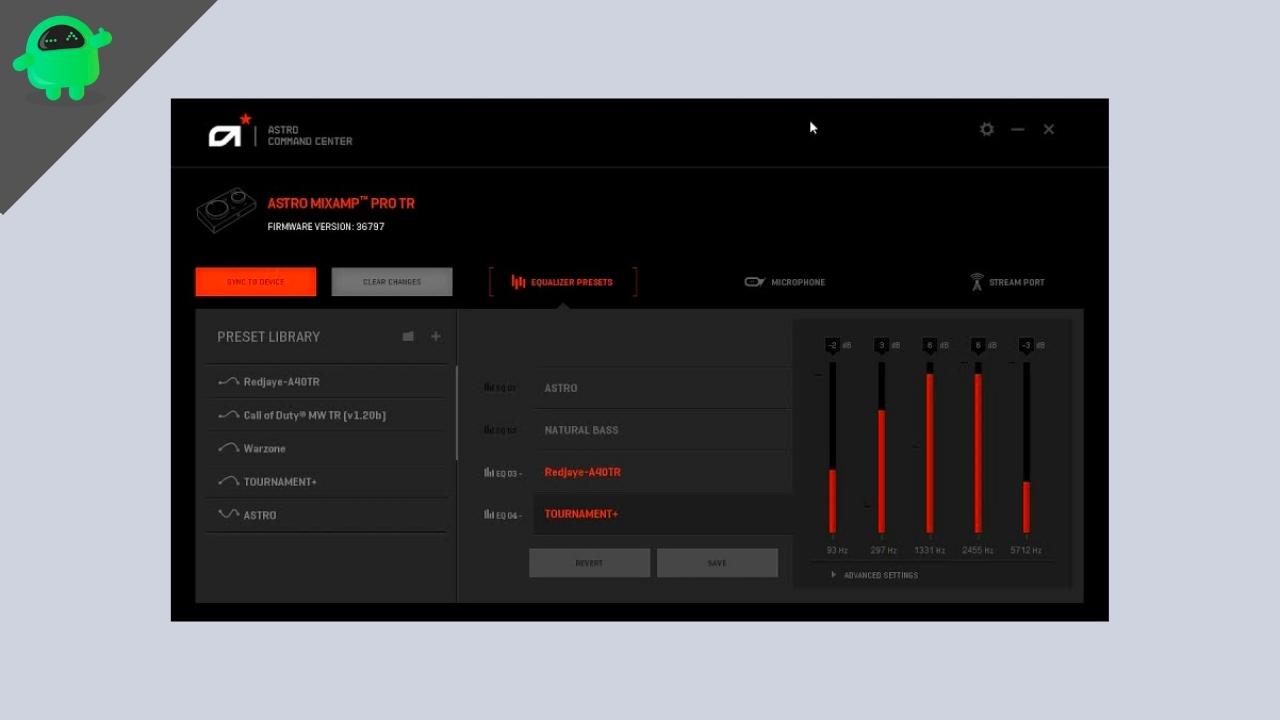Click the Sync to Device button
Viewport: 1280px width, 720px height.
(256, 282)
